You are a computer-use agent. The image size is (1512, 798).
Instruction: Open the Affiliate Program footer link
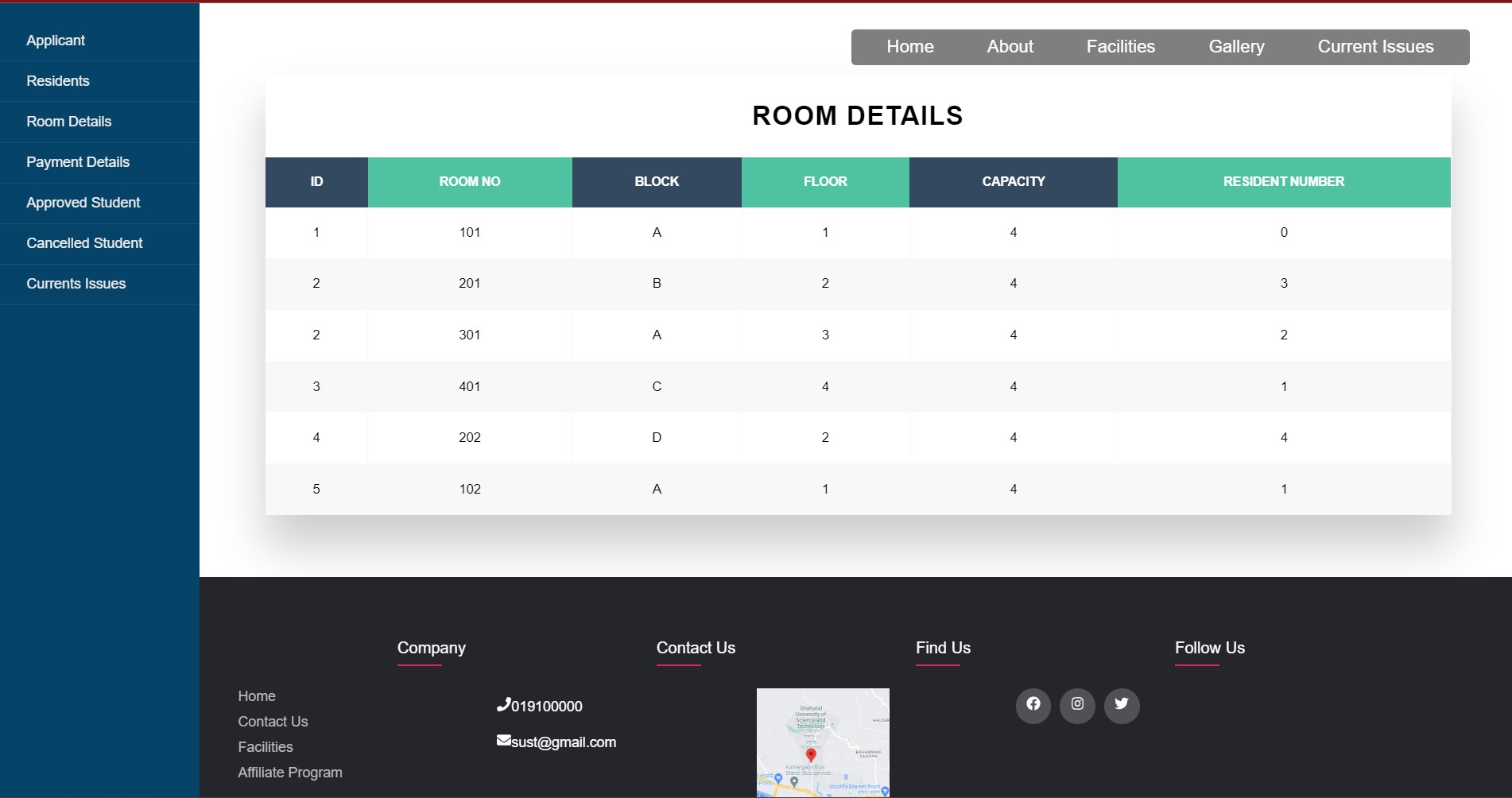[x=290, y=773]
